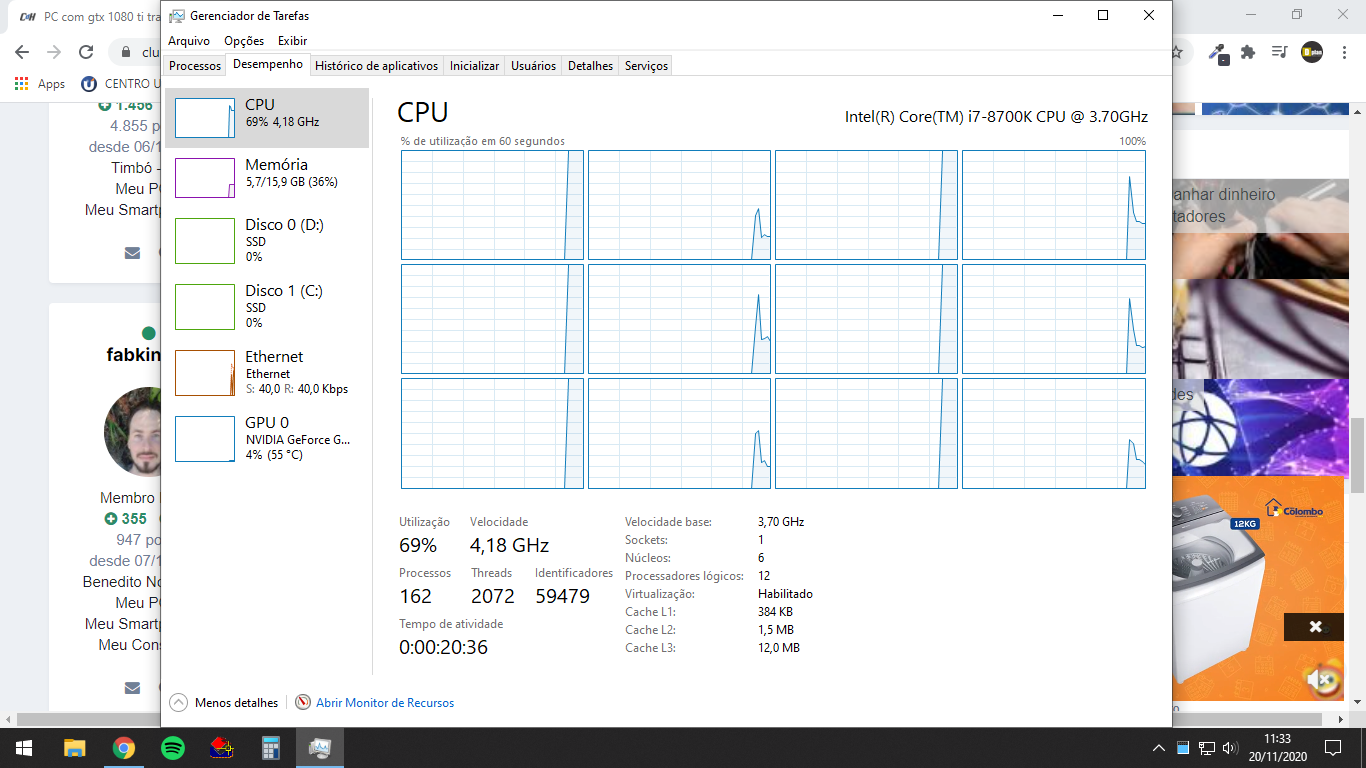View GPU 0 NVIDIA GeForce stats
Viewport: 1366px width, 768px height.
point(267,438)
